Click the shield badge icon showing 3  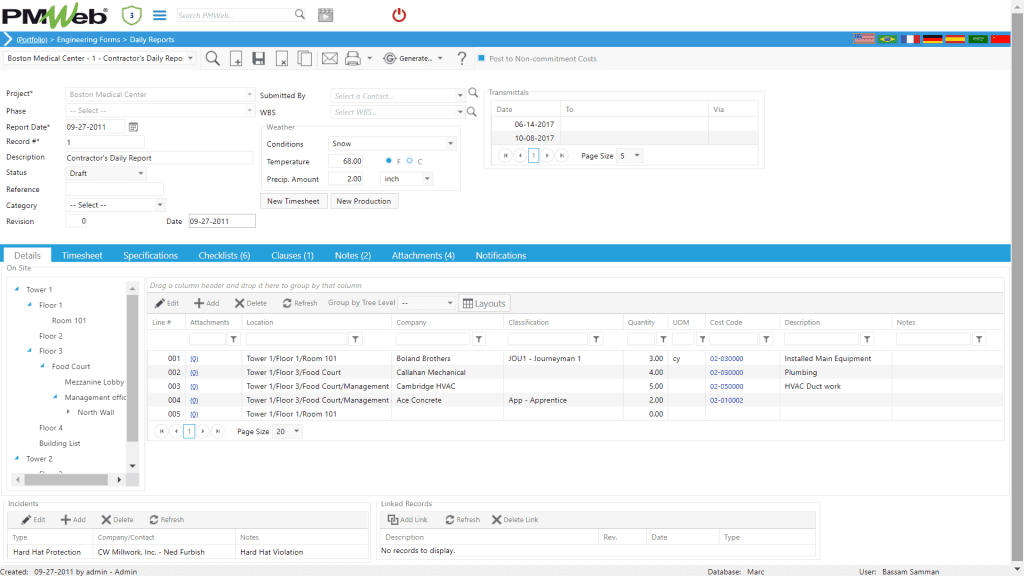tap(131, 15)
